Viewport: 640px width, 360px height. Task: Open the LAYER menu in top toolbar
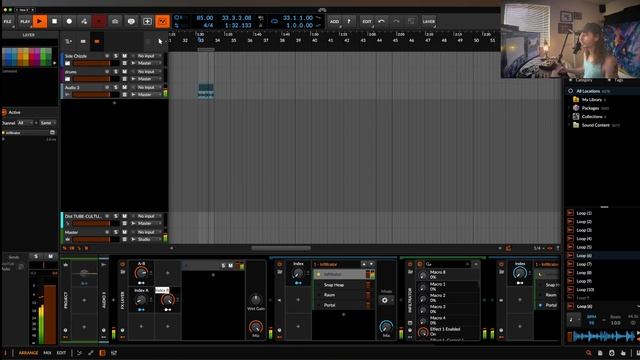coord(429,21)
